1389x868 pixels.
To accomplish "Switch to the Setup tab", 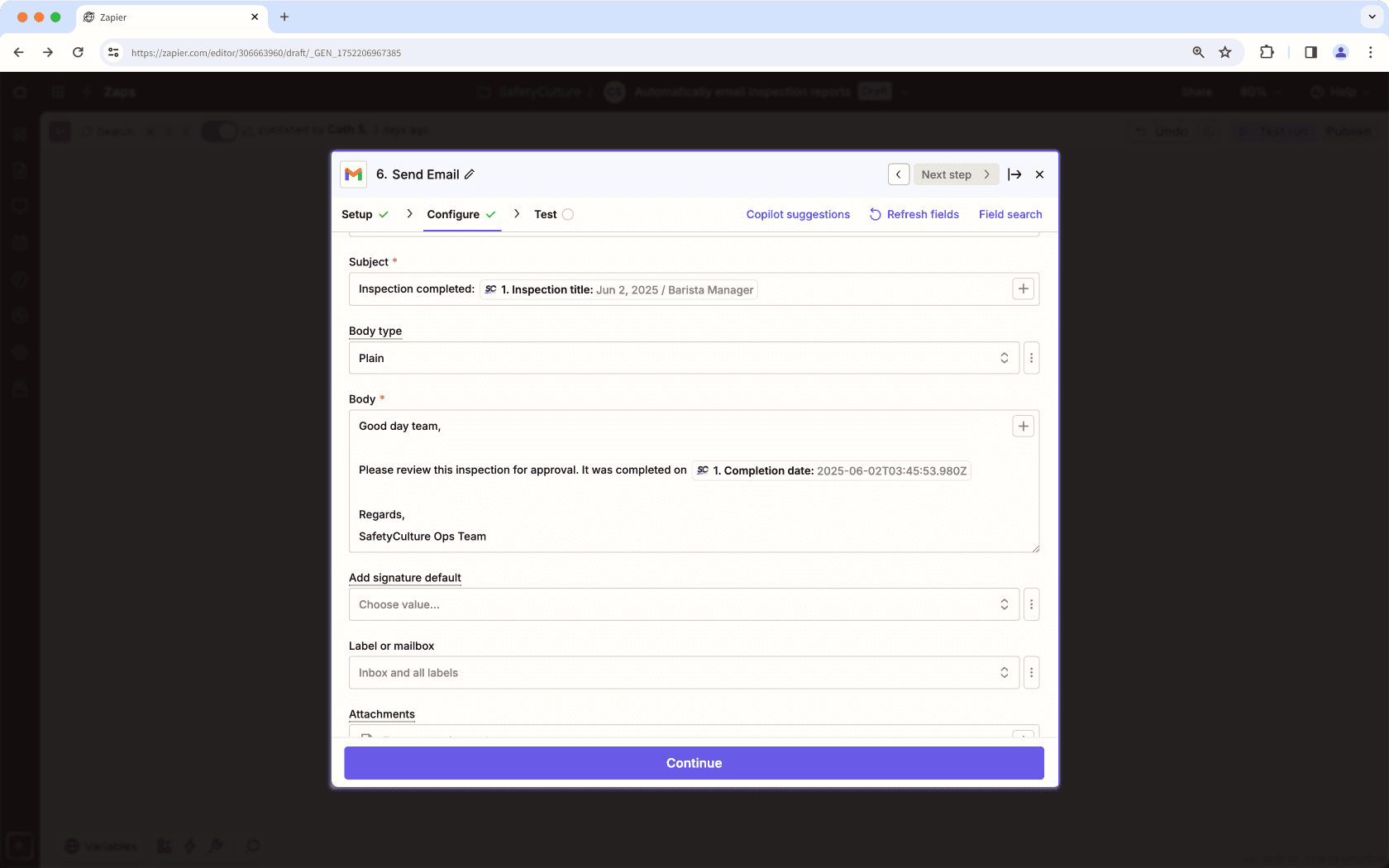I will tap(357, 214).
